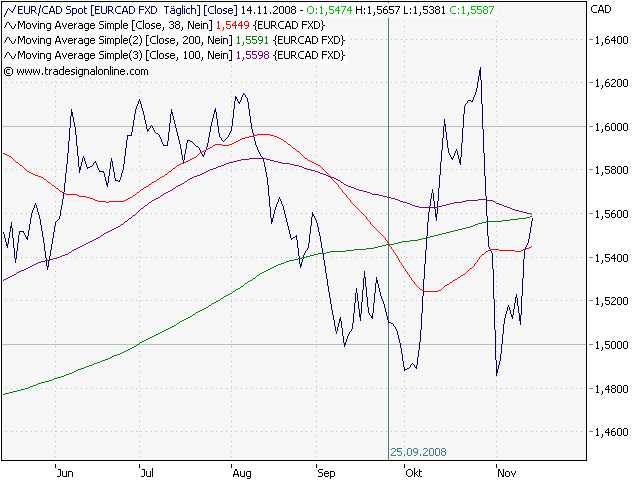Click the {EURCAD FXD} tag after value 1,5449
This screenshot has width=640, height=480.
(289, 25)
